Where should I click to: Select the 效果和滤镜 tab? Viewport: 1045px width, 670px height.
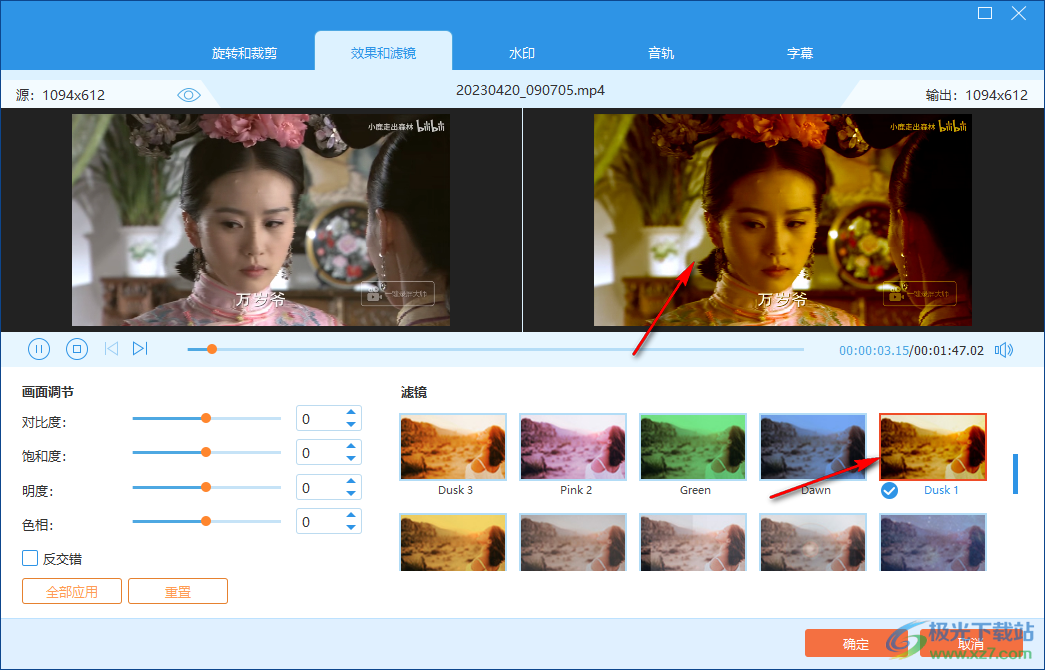coord(383,53)
